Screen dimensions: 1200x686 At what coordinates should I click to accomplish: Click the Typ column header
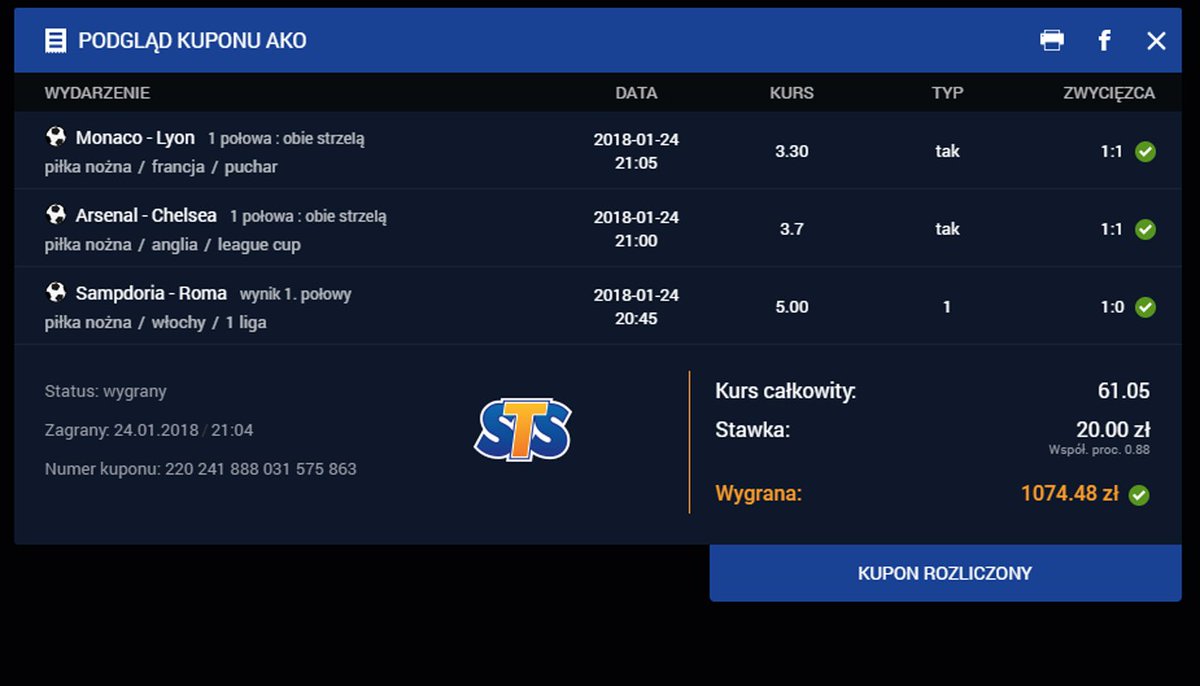point(947,93)
